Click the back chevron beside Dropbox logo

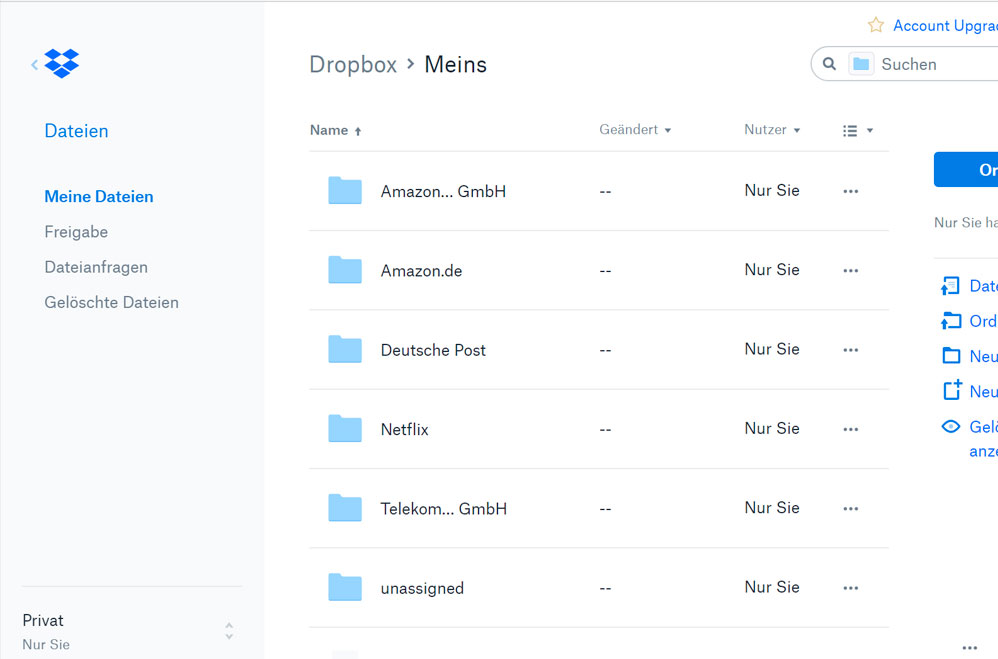(x=34, y=64)
